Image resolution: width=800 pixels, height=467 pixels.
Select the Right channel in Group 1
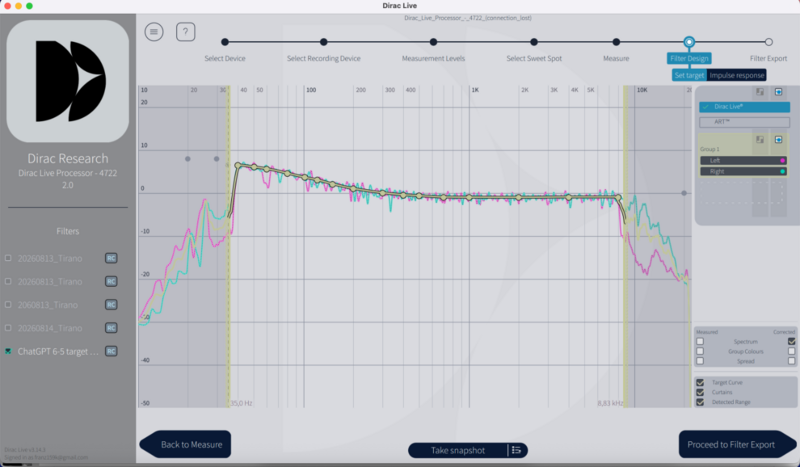743,171
